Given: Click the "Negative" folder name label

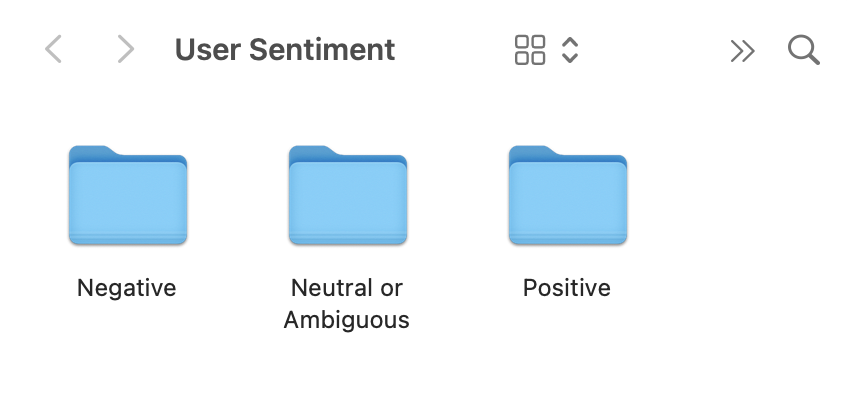Looking at the screenshot, I should click(x=127, y=288).
